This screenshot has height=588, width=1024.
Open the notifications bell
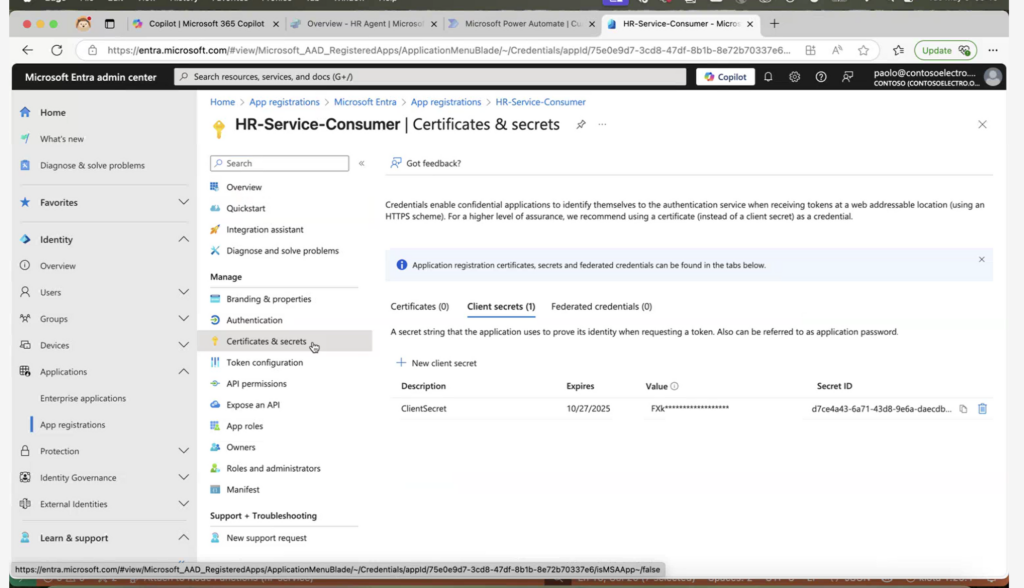(768, 77)
